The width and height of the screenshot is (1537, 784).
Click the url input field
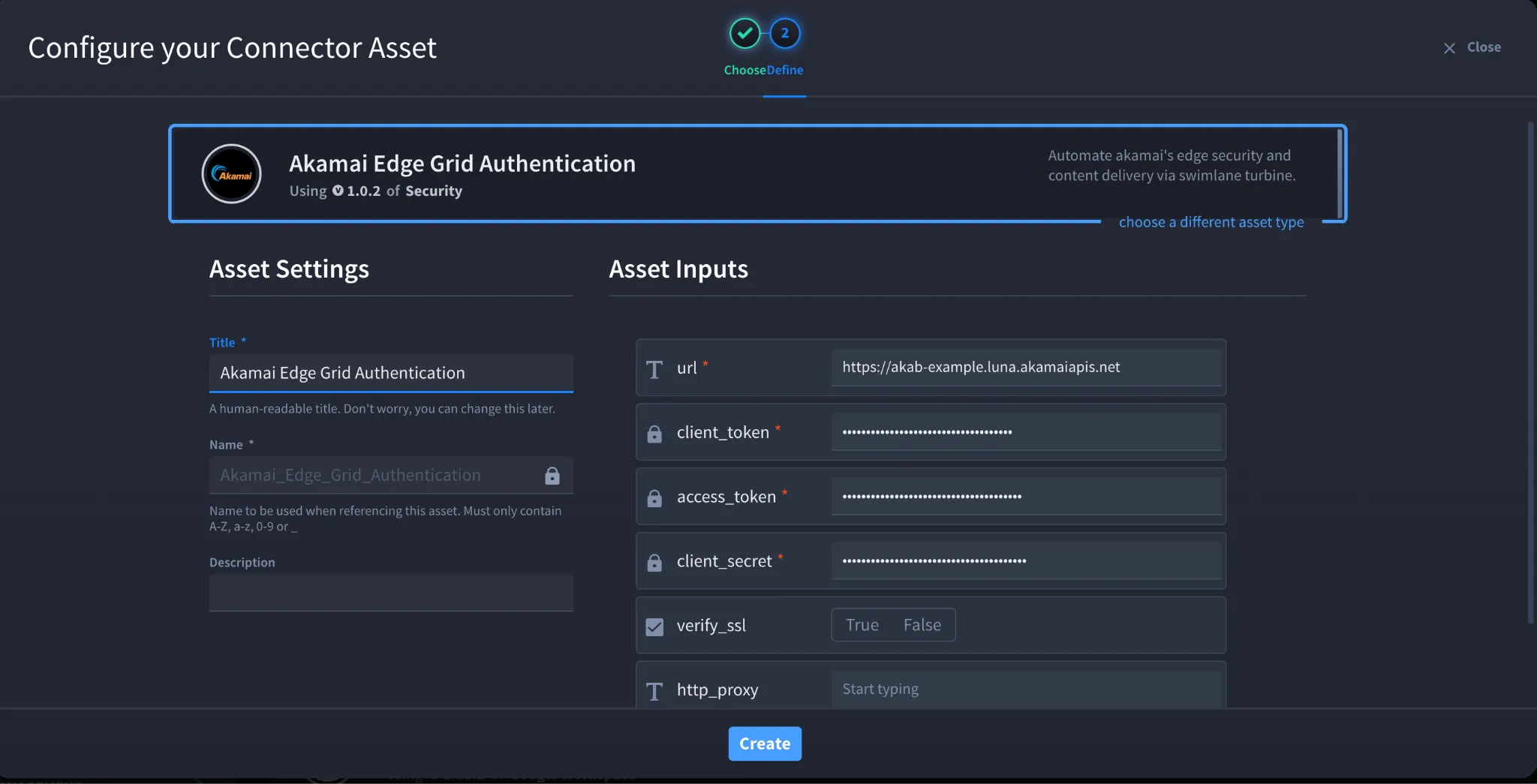click(1026, 367)
